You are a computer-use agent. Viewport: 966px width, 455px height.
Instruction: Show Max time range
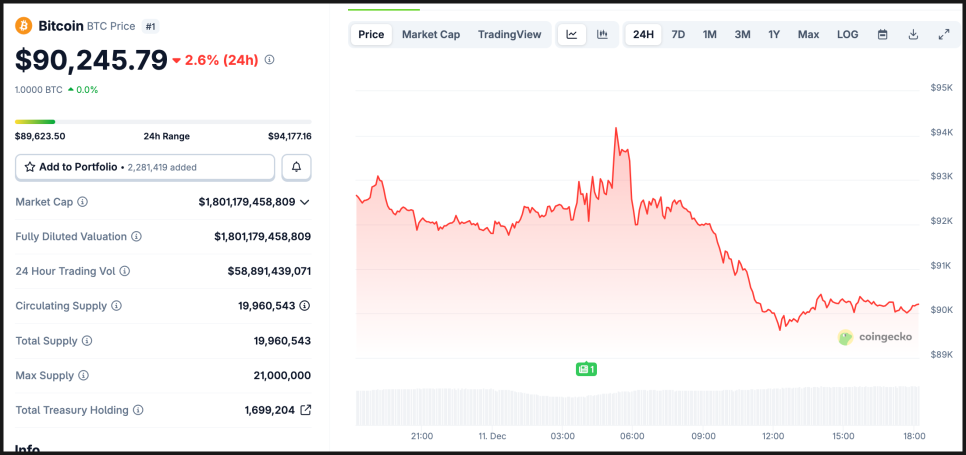(808, 34)
